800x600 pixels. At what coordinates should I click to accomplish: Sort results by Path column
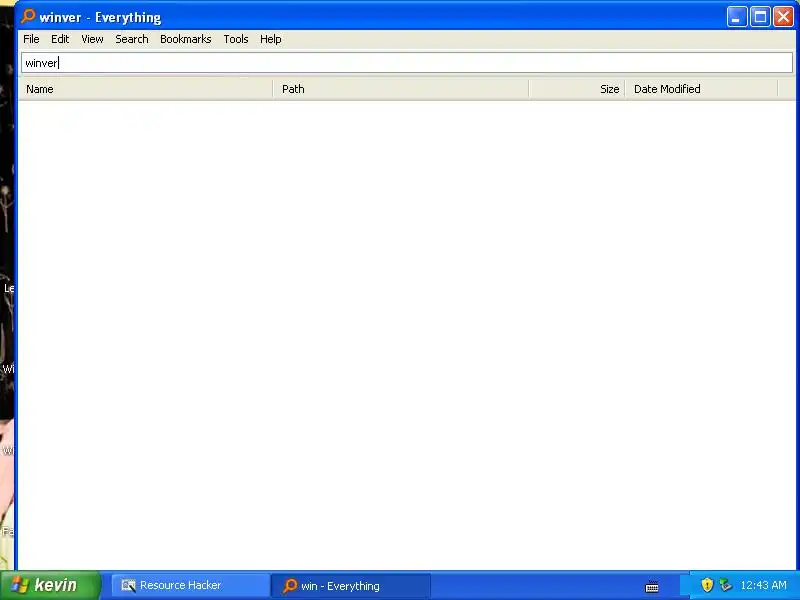(x=401, y=89)
